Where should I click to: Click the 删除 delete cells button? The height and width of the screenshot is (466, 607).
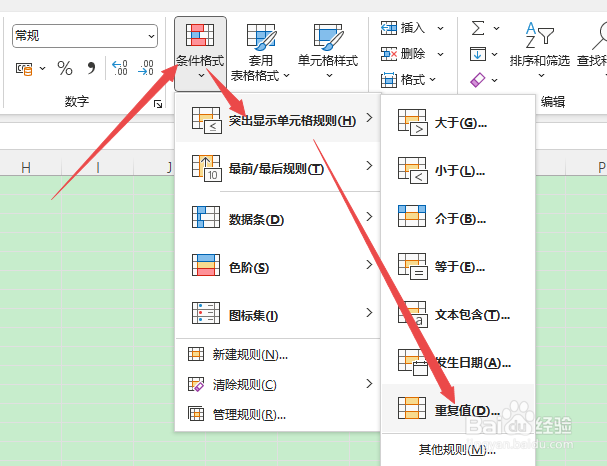coord(403,54)
